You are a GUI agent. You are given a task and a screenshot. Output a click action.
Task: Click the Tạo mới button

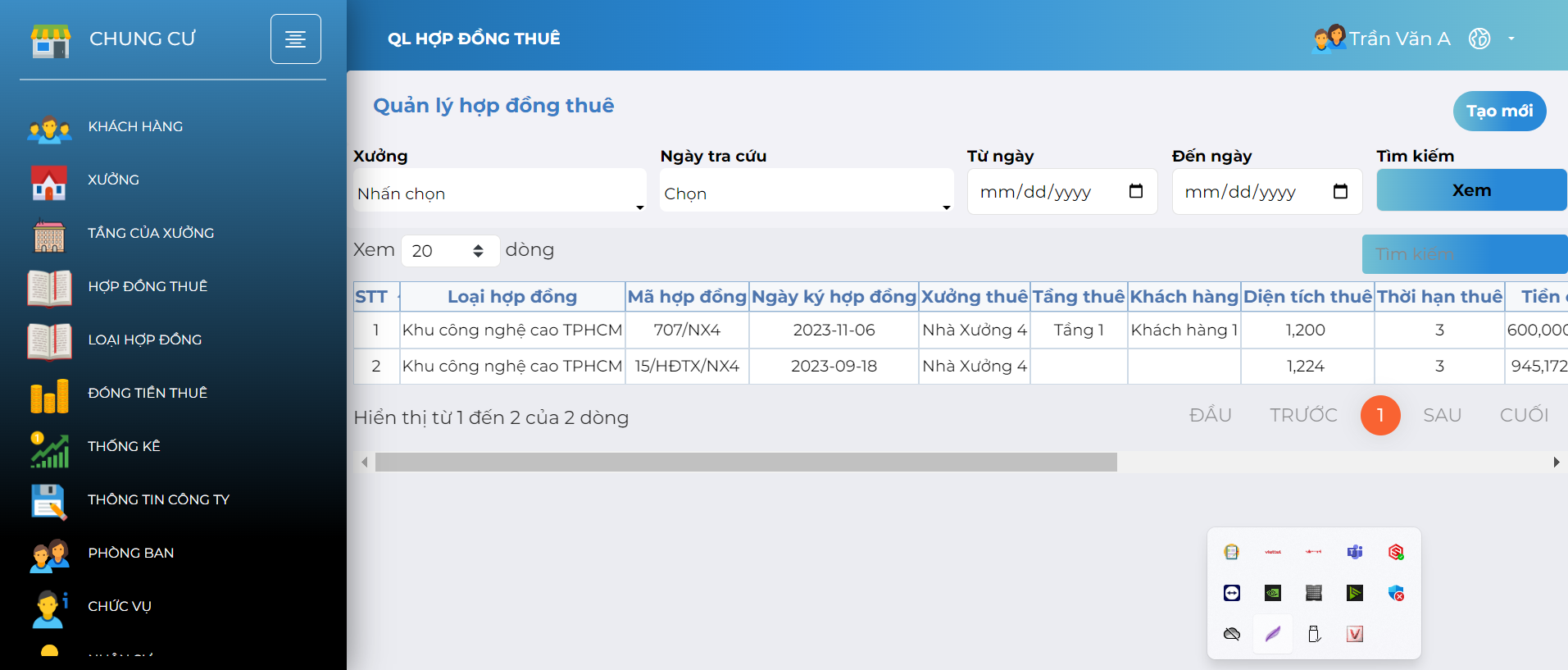(x=1499, y=111)
